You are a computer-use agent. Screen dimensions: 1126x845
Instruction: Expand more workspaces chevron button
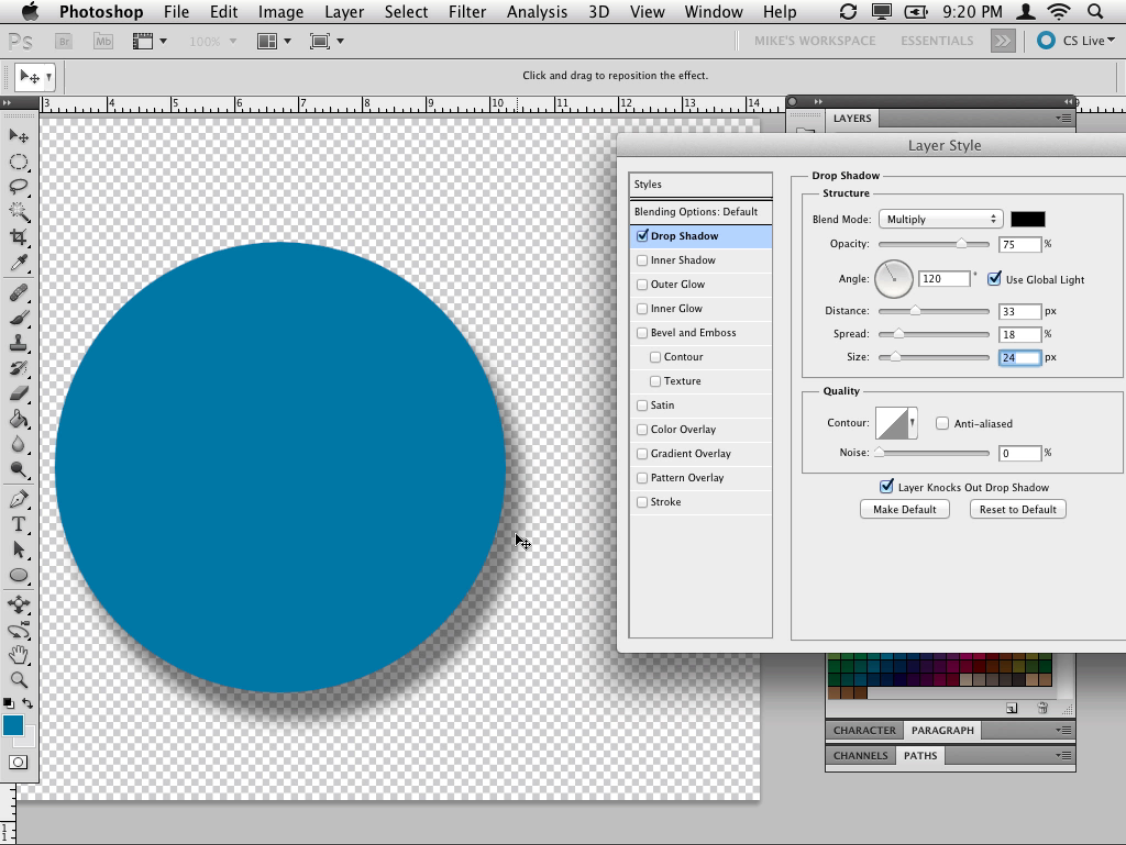(x=1002, y=41)
